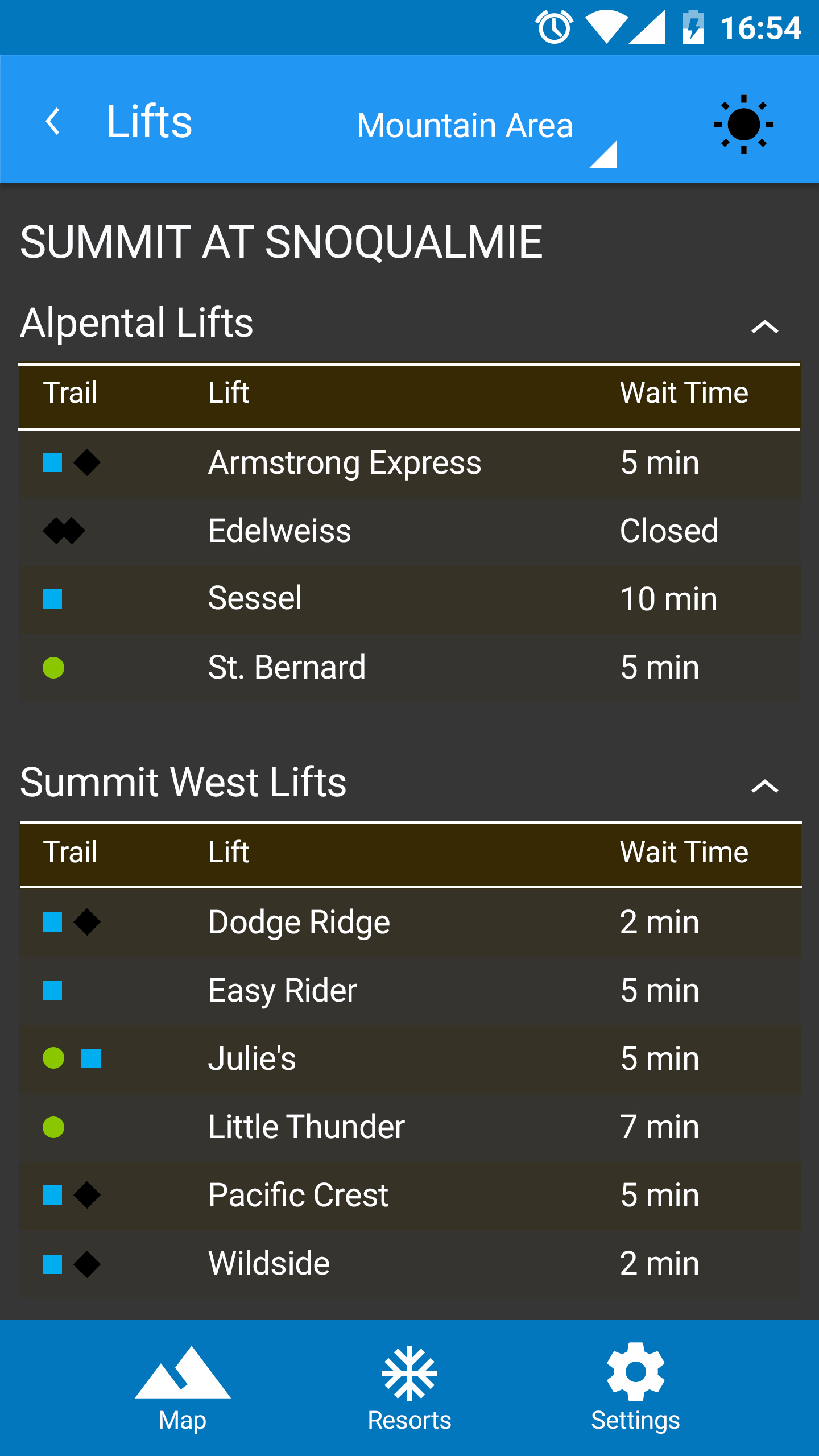Click Wait Time header in Alpental table
Image resolution: width=819 pixels, height=1456 pixels.
(684, 392)
